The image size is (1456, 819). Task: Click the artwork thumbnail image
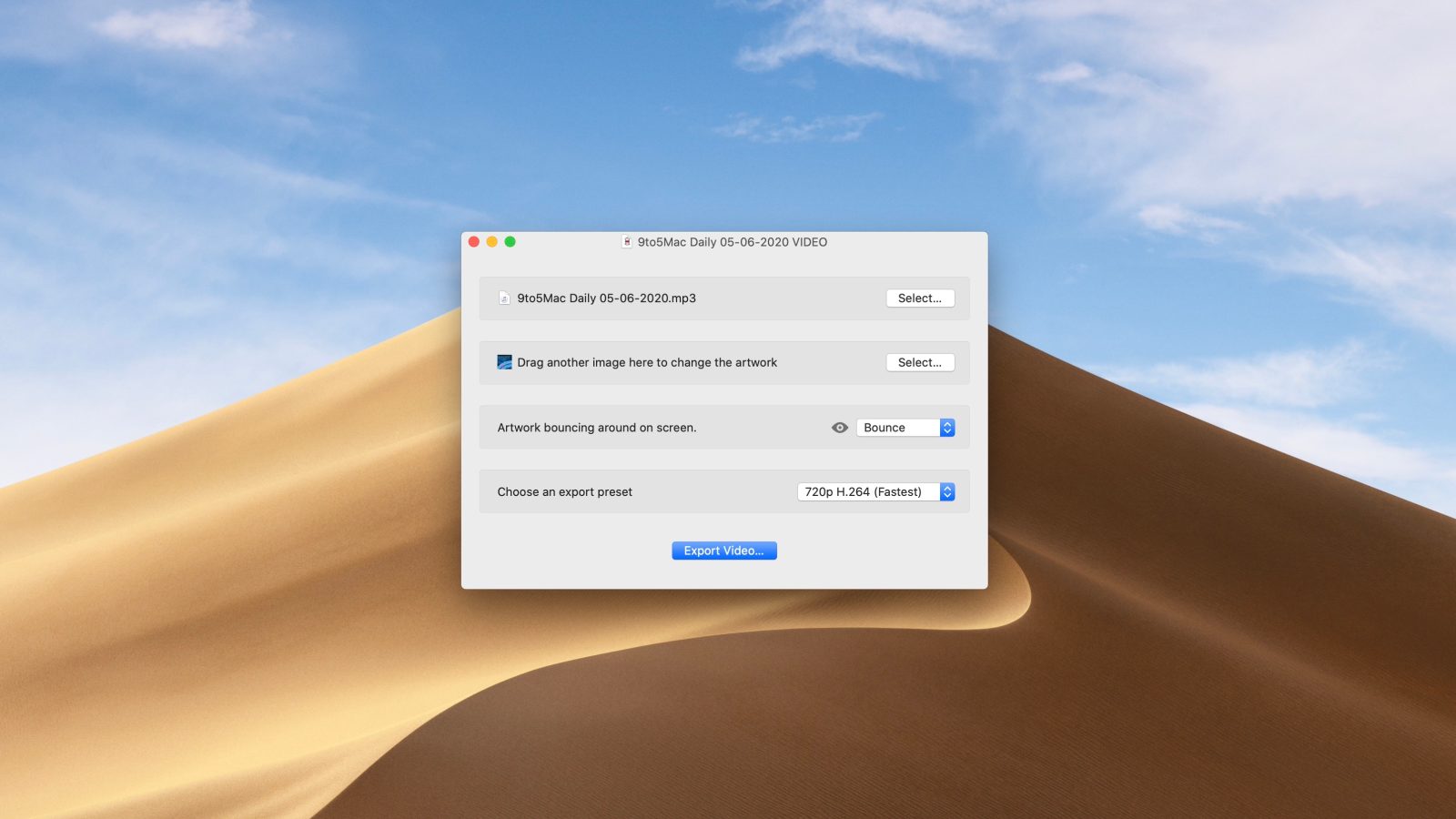click(504, 362)
